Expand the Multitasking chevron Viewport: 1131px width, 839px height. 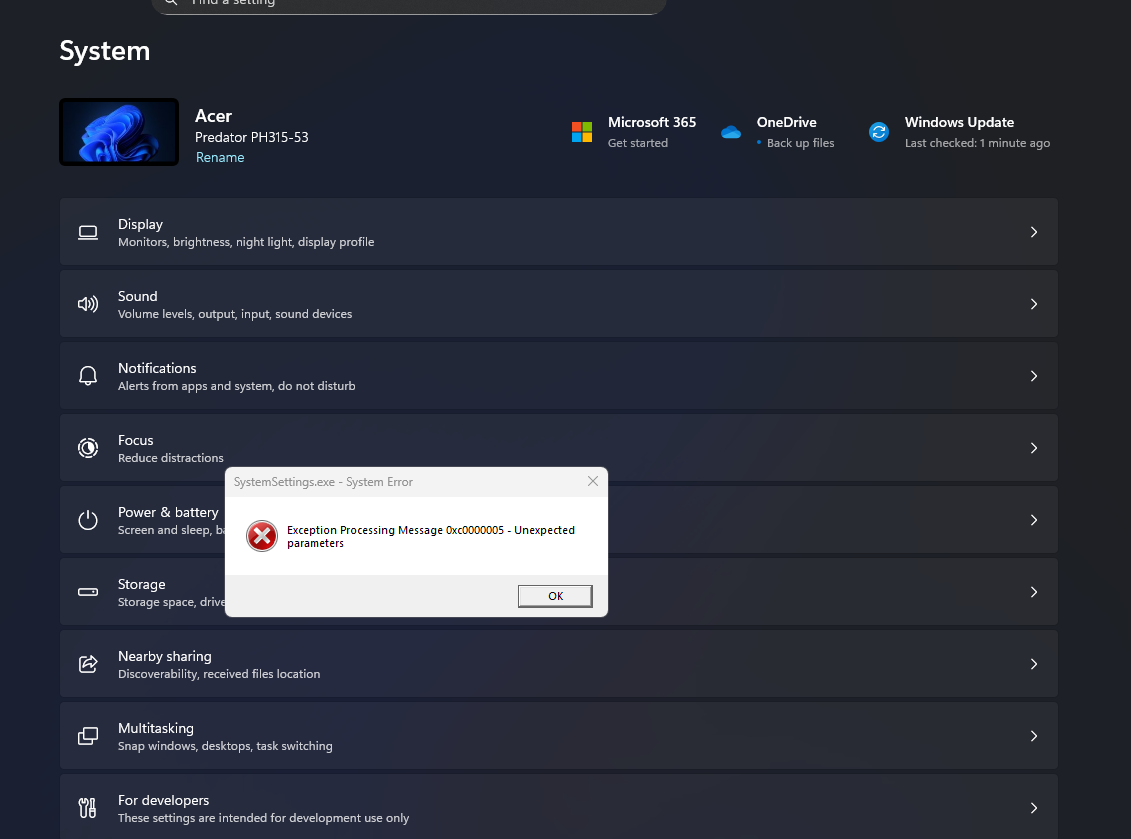tap(1034, 736)
